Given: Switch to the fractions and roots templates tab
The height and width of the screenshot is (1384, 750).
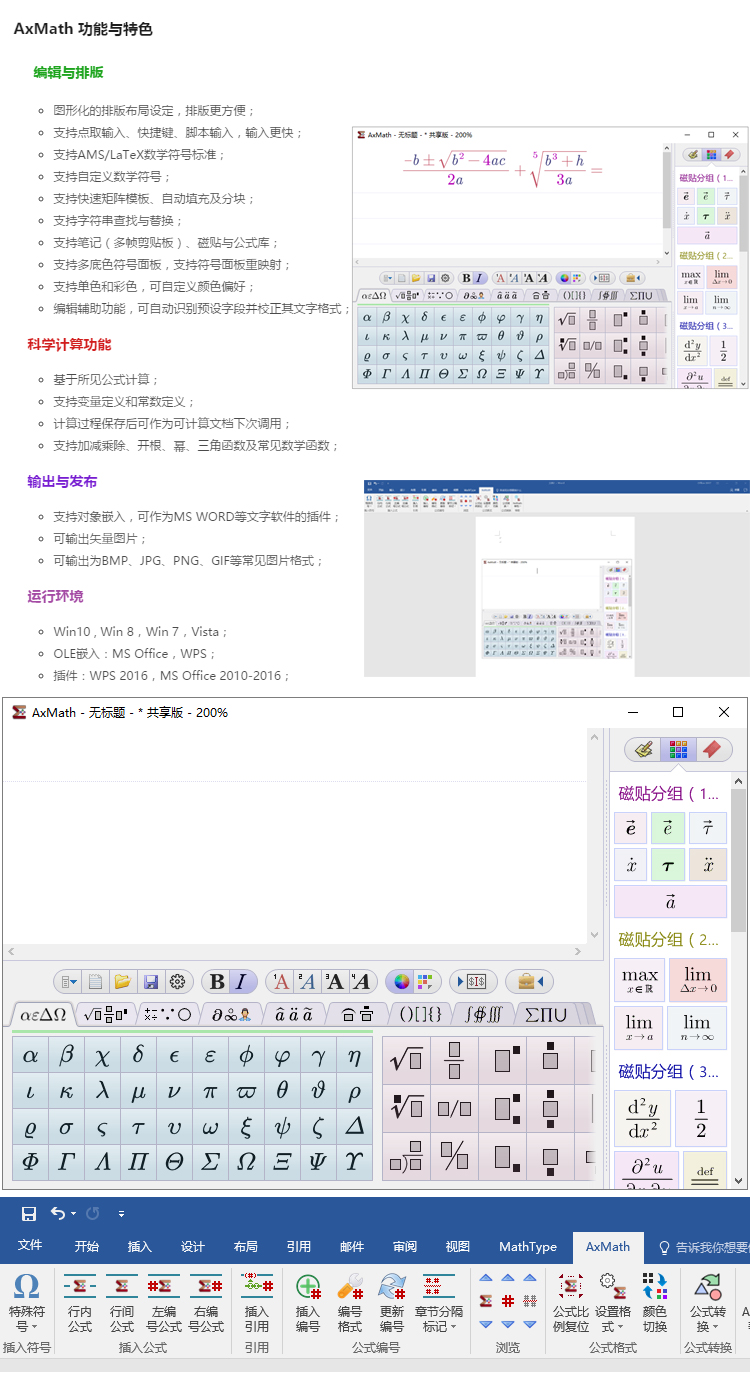Looking at the screenshot, I should (x=106, y=1014).
